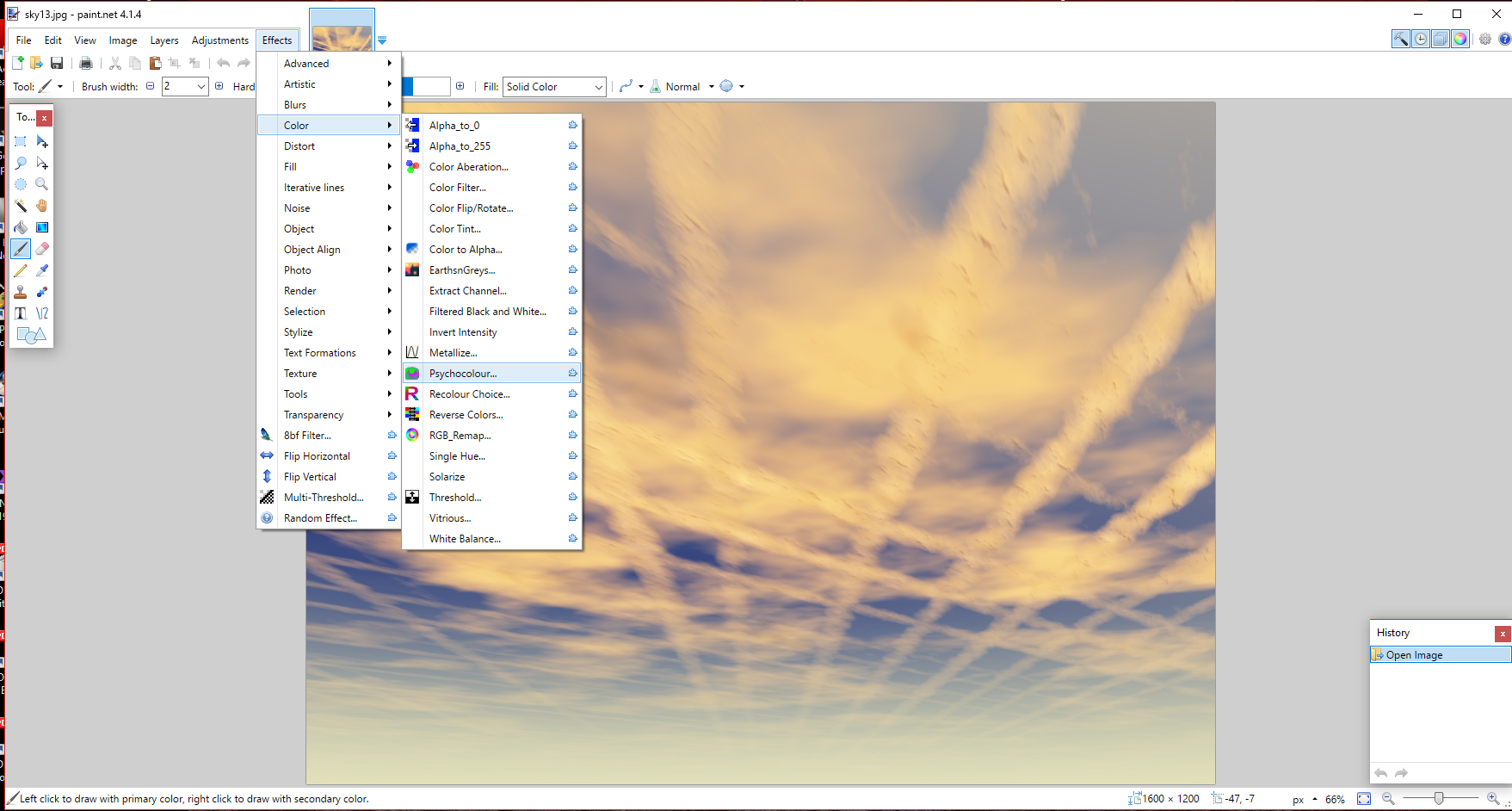Toggle the Tools window visibility
1512x811 pixels.
coord(1401,39)
